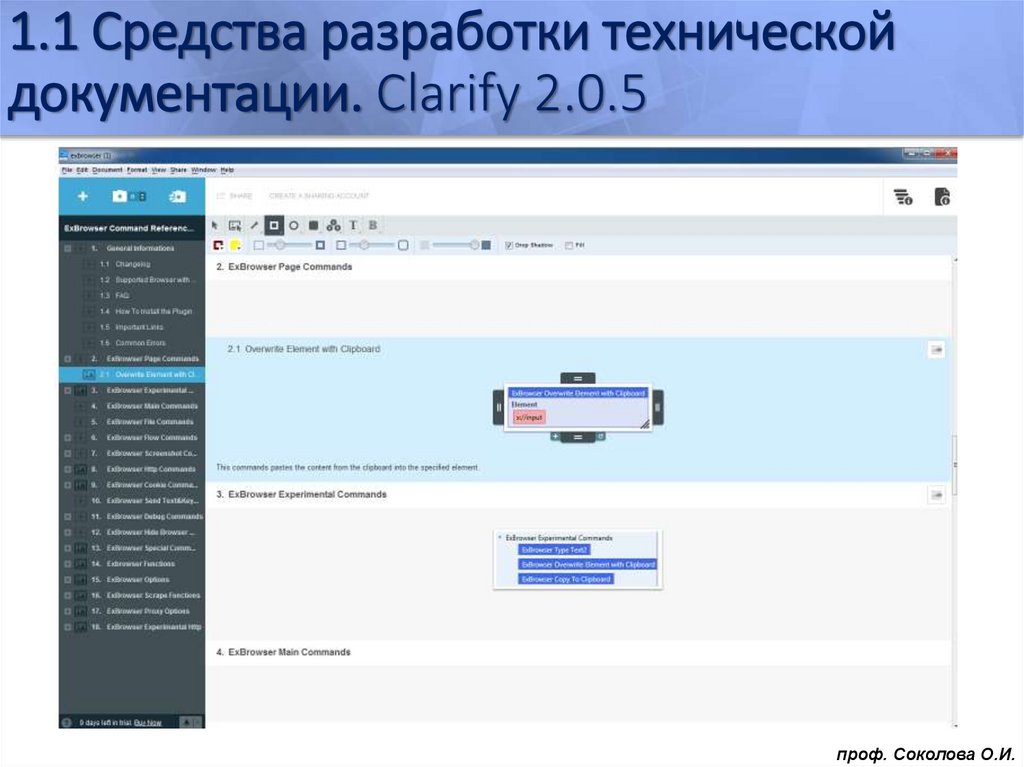Select the Text tool in the annotation toolbar
Image resolution: width=1024 pixels, height=767 pixels.
(353, 225)
